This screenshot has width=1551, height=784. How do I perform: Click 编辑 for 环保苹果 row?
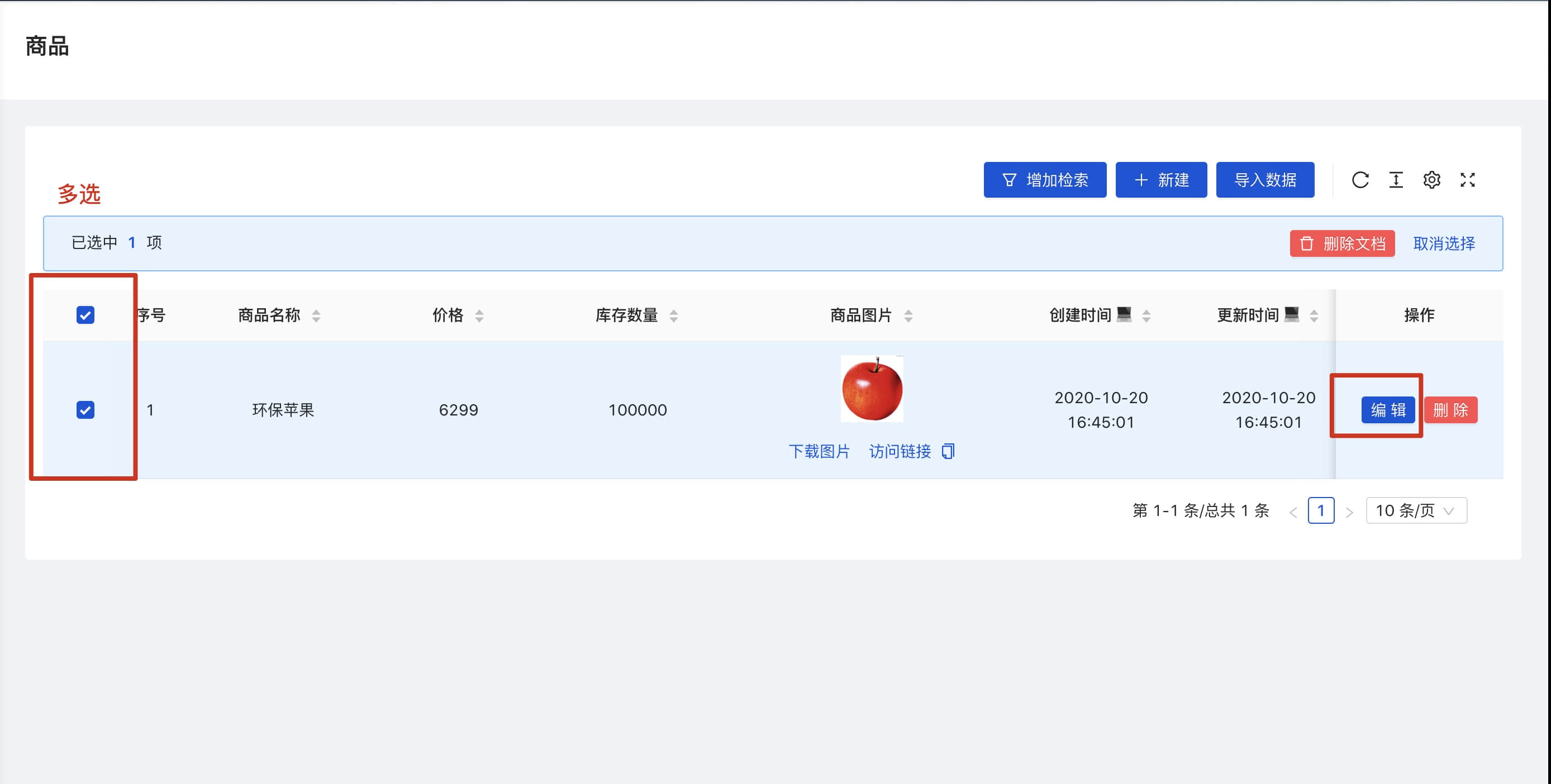coord(1388,410)
